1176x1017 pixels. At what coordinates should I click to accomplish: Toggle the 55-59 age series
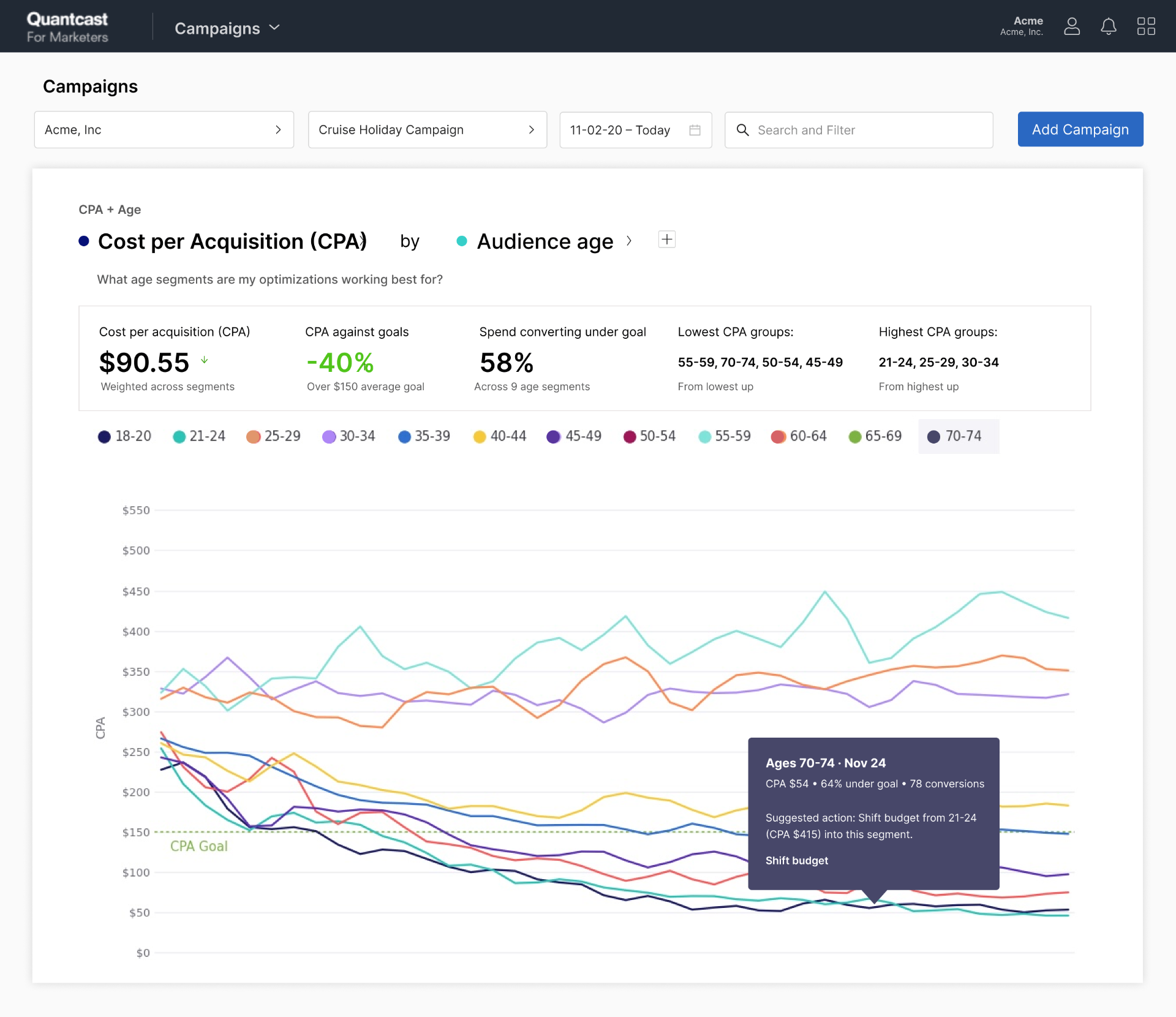[725, 436]
